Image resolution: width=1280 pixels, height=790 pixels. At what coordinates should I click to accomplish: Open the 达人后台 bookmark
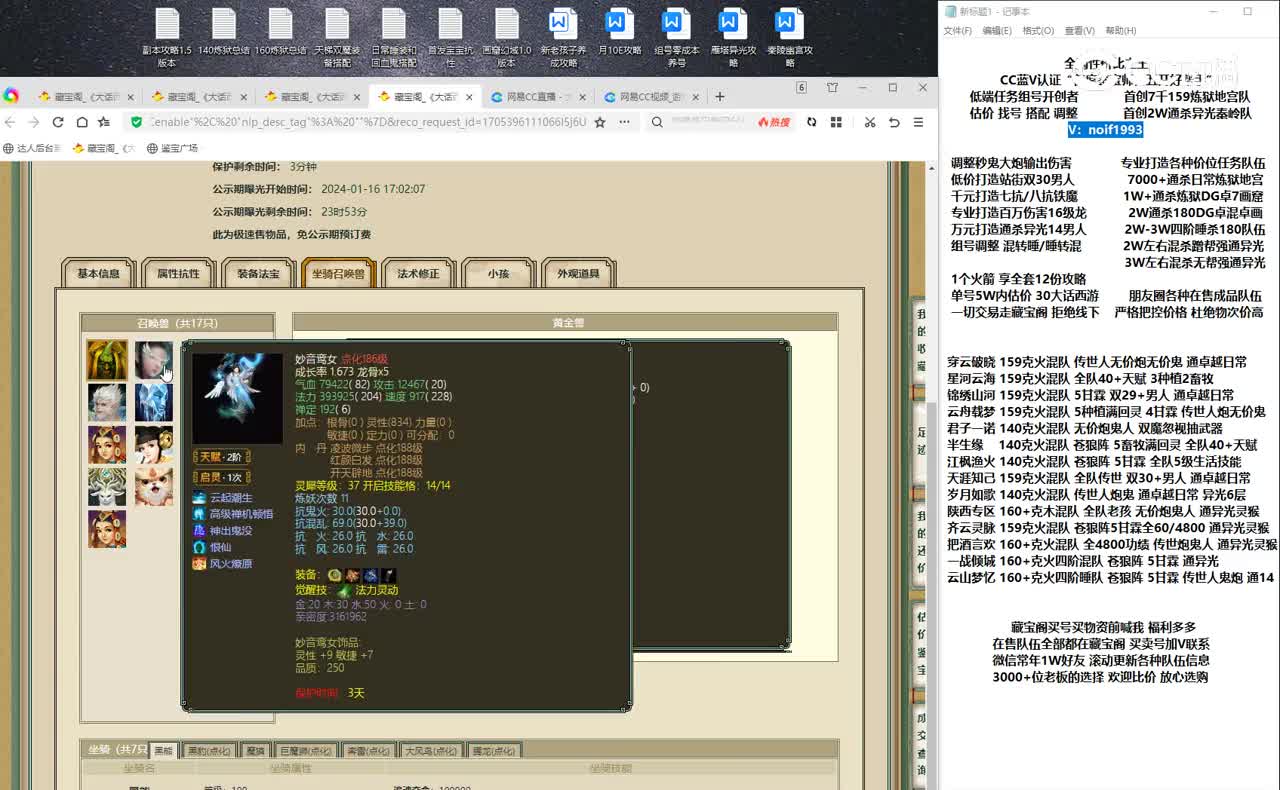click(x=32, y=148)
